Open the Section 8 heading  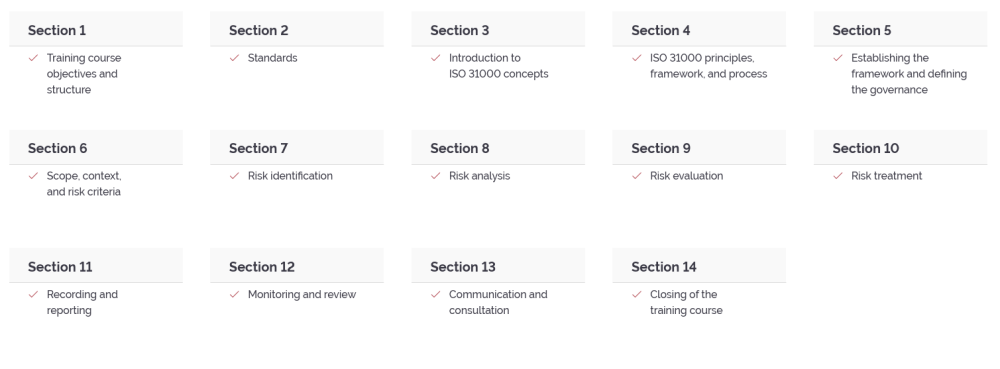coord(498,148)
